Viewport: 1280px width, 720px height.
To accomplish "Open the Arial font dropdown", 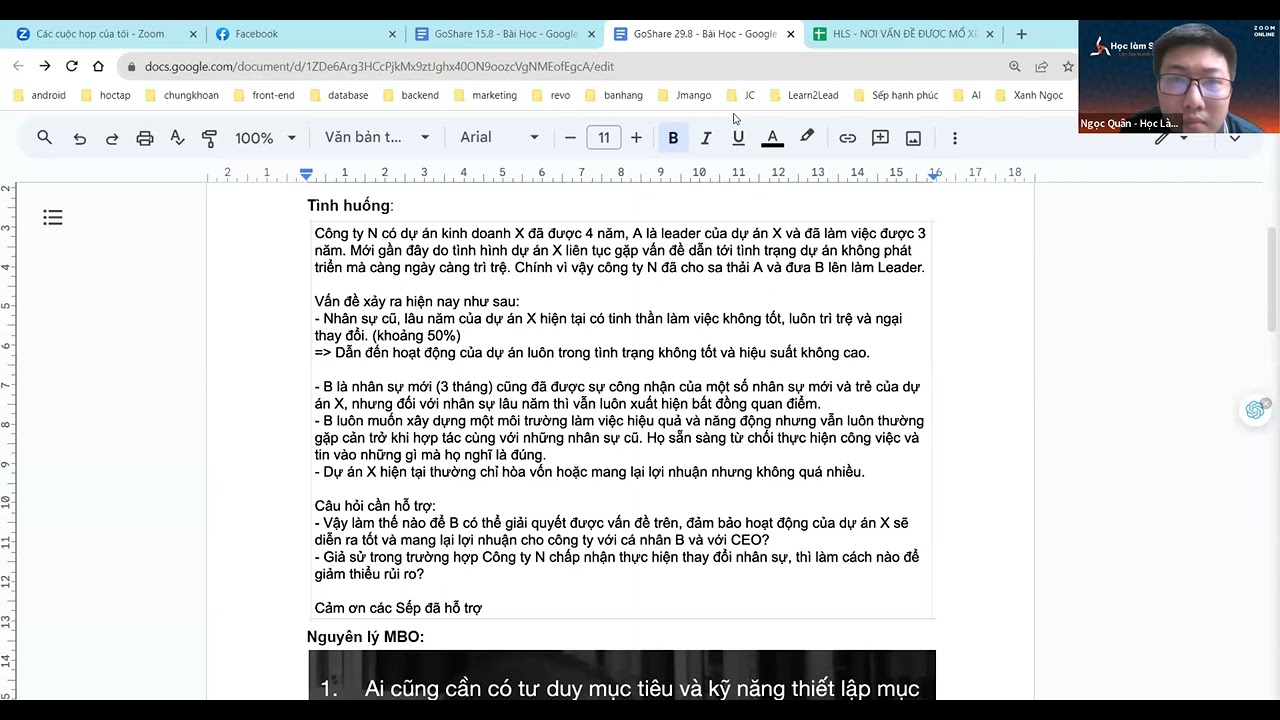I will click(x=499, y=138).
